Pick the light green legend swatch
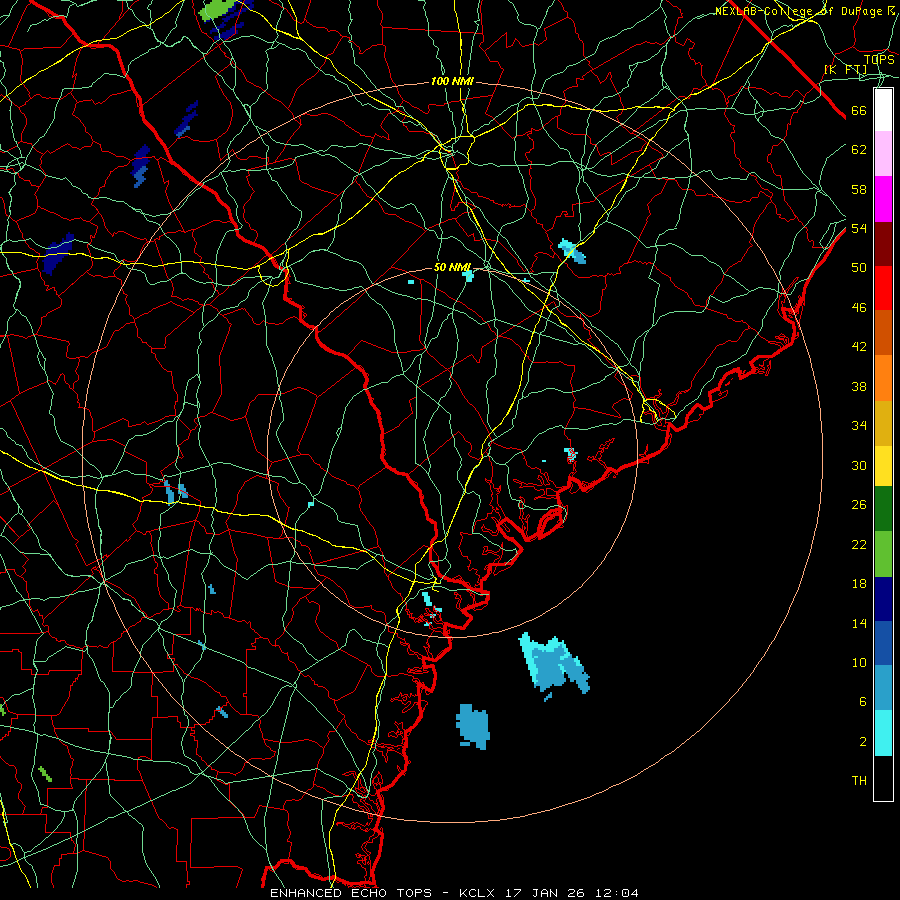900x900 pixels. pyautogui.click(x=883, y=554)
